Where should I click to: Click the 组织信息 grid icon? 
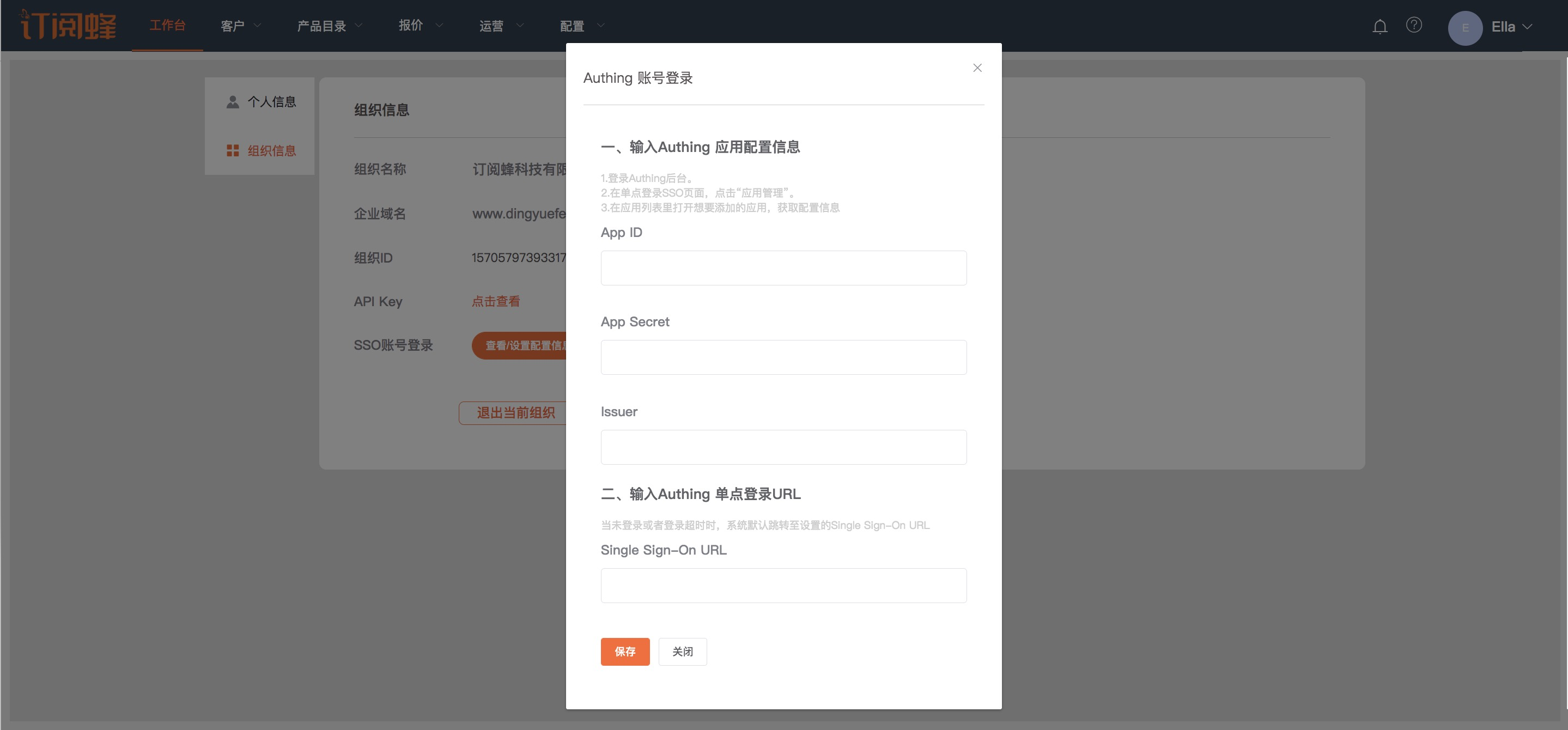[233, 150]
